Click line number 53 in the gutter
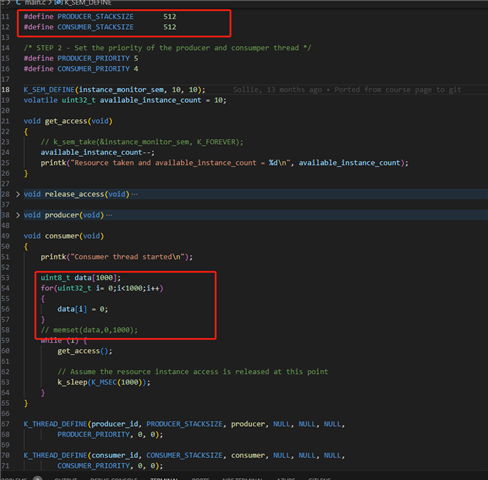 click(x=6, y=278)
